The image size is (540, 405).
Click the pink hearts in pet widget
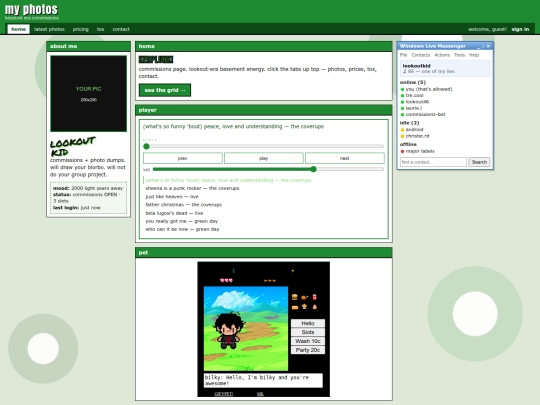click(x=226, y=280)
